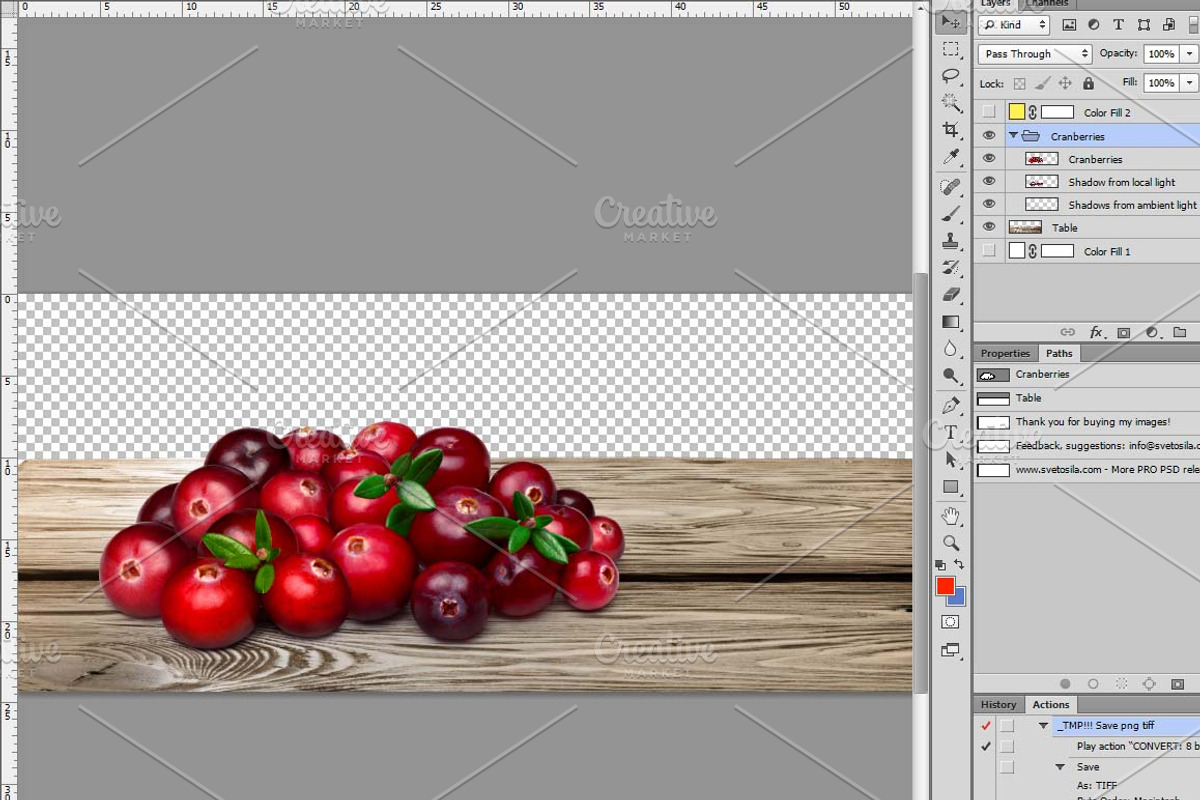Reset default foreground and background colors
1200x800 pixels.
pos(940,565)
